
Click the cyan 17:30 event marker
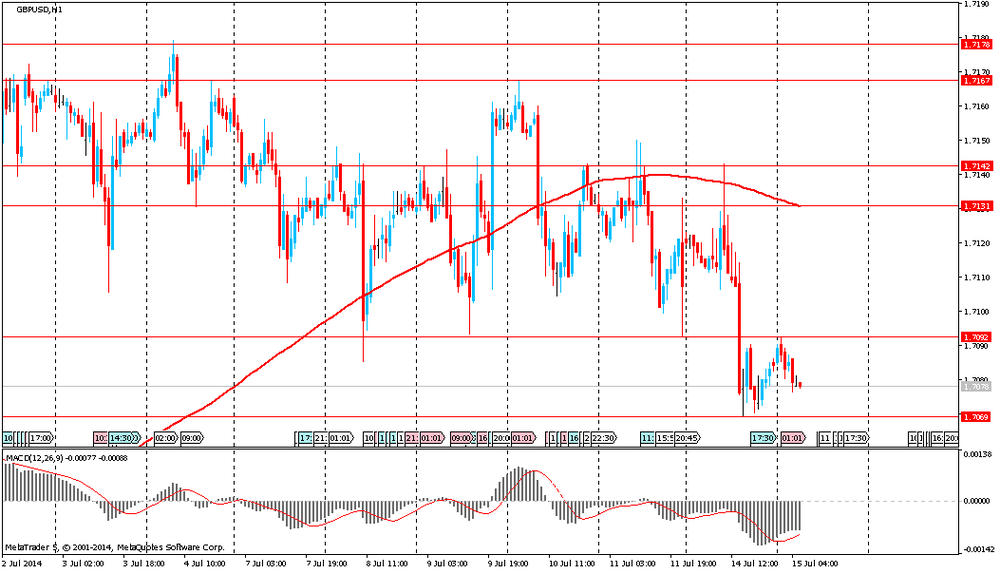763,438
